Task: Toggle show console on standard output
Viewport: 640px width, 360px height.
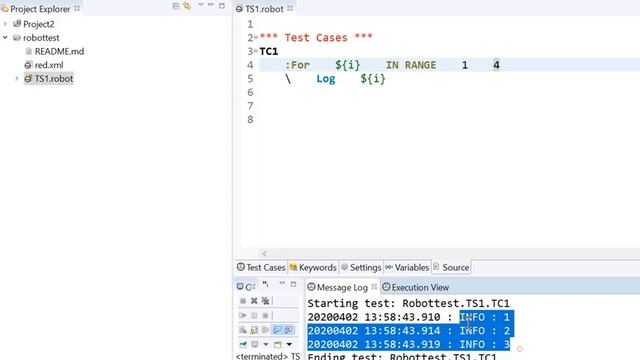Action: click(x=277, y=330)
